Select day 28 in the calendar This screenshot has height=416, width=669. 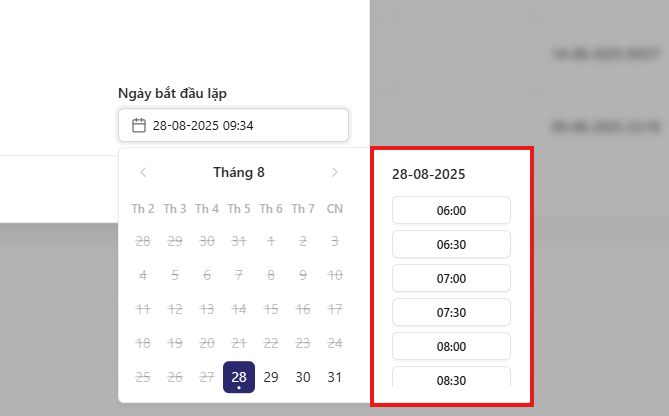click(239, 377)
